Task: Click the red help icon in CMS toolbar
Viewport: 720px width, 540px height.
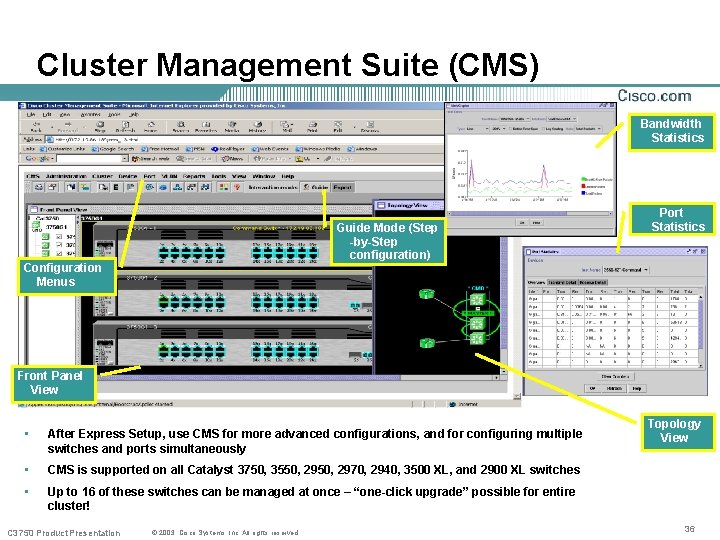Action: click(237, 187)
